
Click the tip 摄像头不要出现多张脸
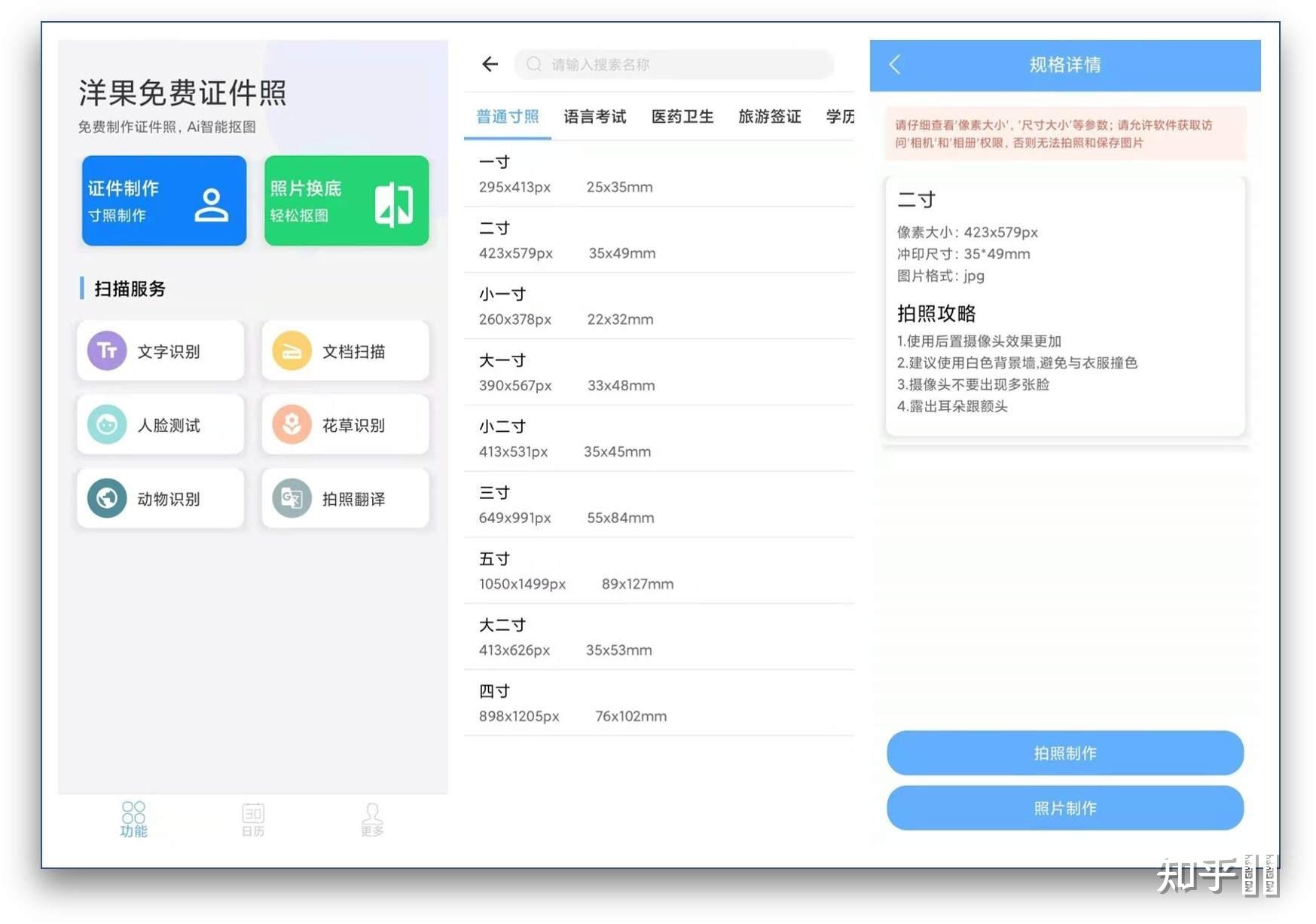[973, 384]
